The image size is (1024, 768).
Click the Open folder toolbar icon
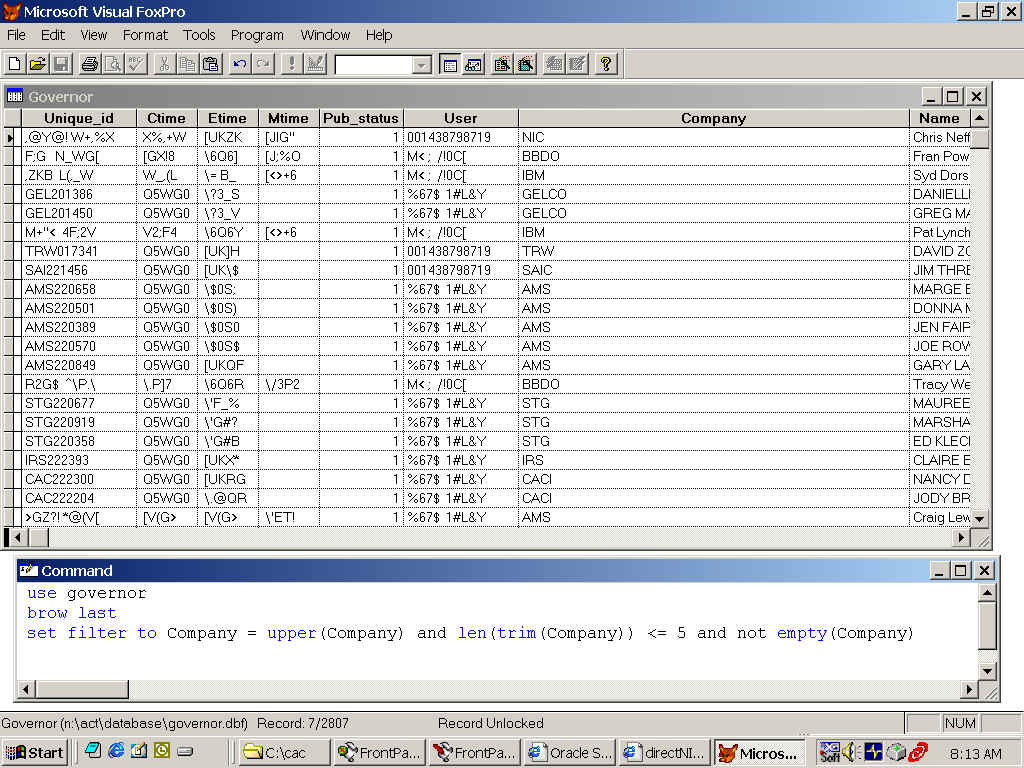pos(38,64)
